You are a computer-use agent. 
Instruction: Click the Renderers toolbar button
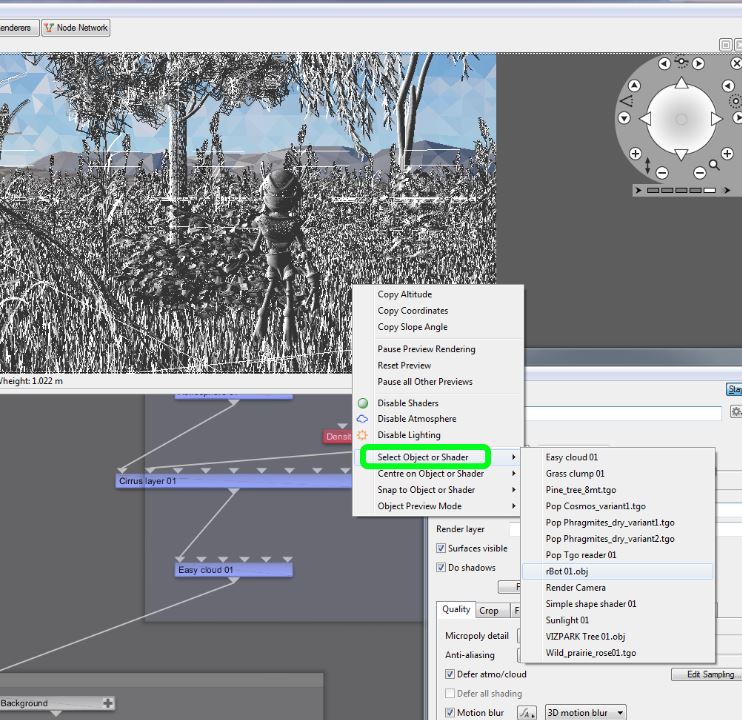click(x=18, y=28)
